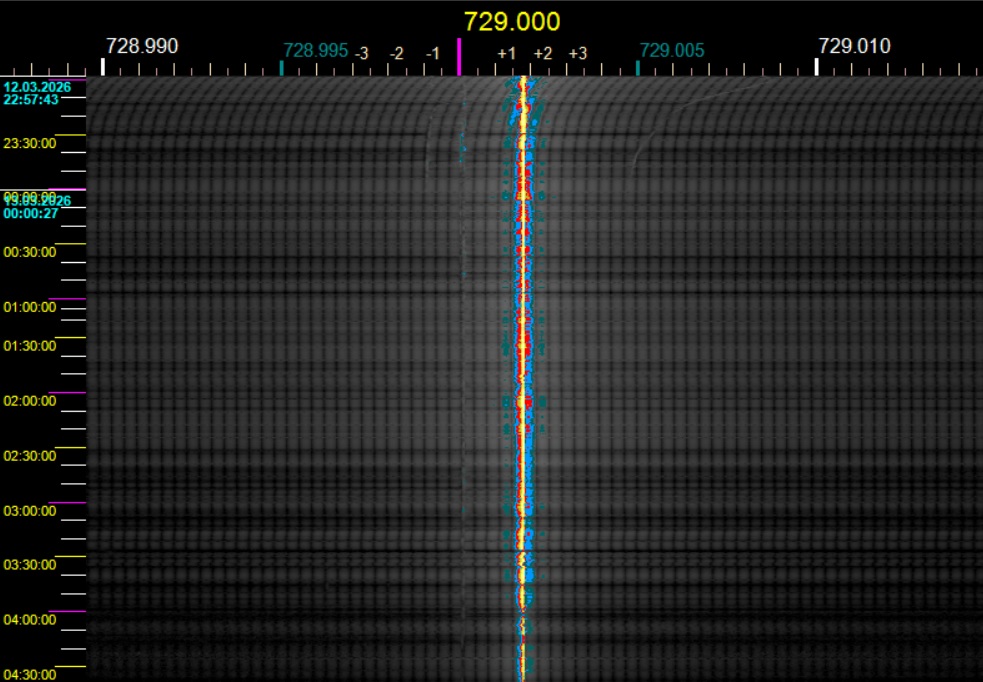Click the 04:30:00 time axis label
This screenshot has width=983, height=682.
[30, 674]
